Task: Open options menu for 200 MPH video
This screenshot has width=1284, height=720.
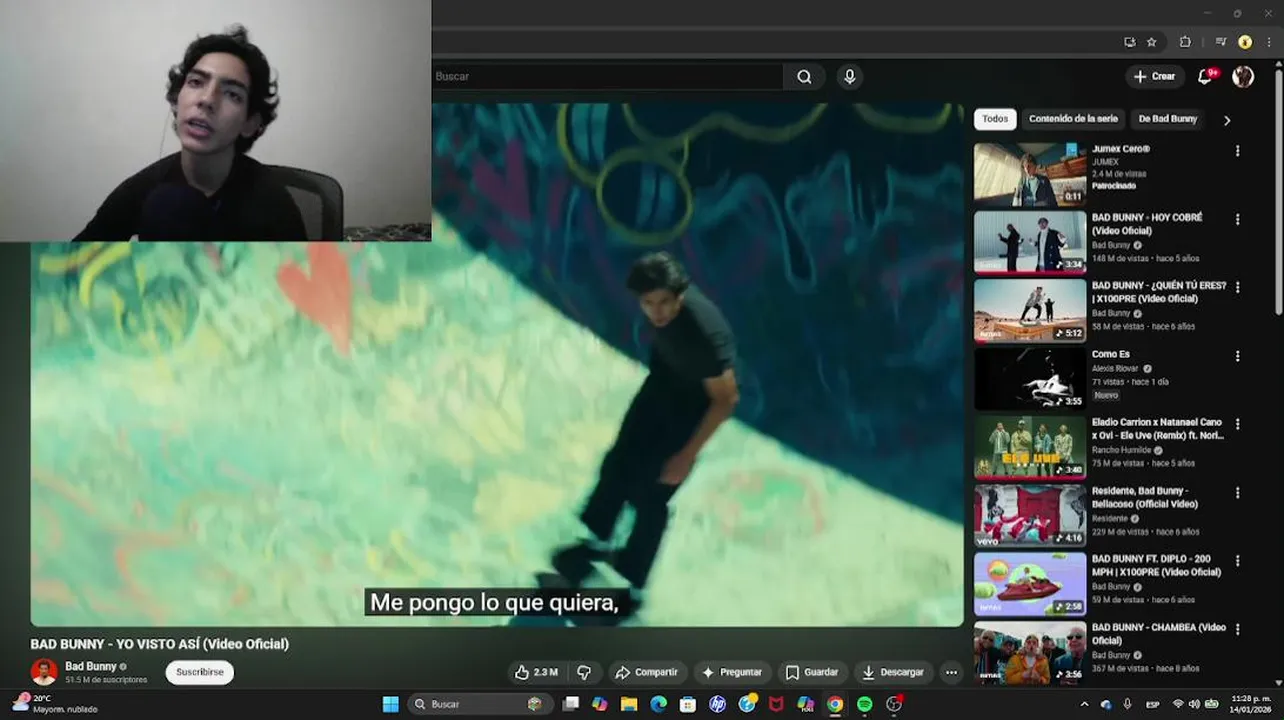Action: click(1237, 561)
